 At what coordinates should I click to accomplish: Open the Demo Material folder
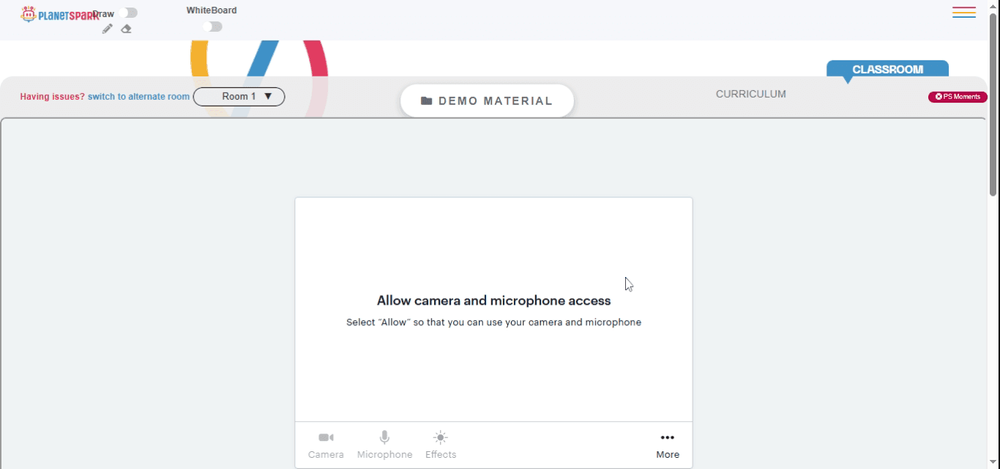click(487, 101)
